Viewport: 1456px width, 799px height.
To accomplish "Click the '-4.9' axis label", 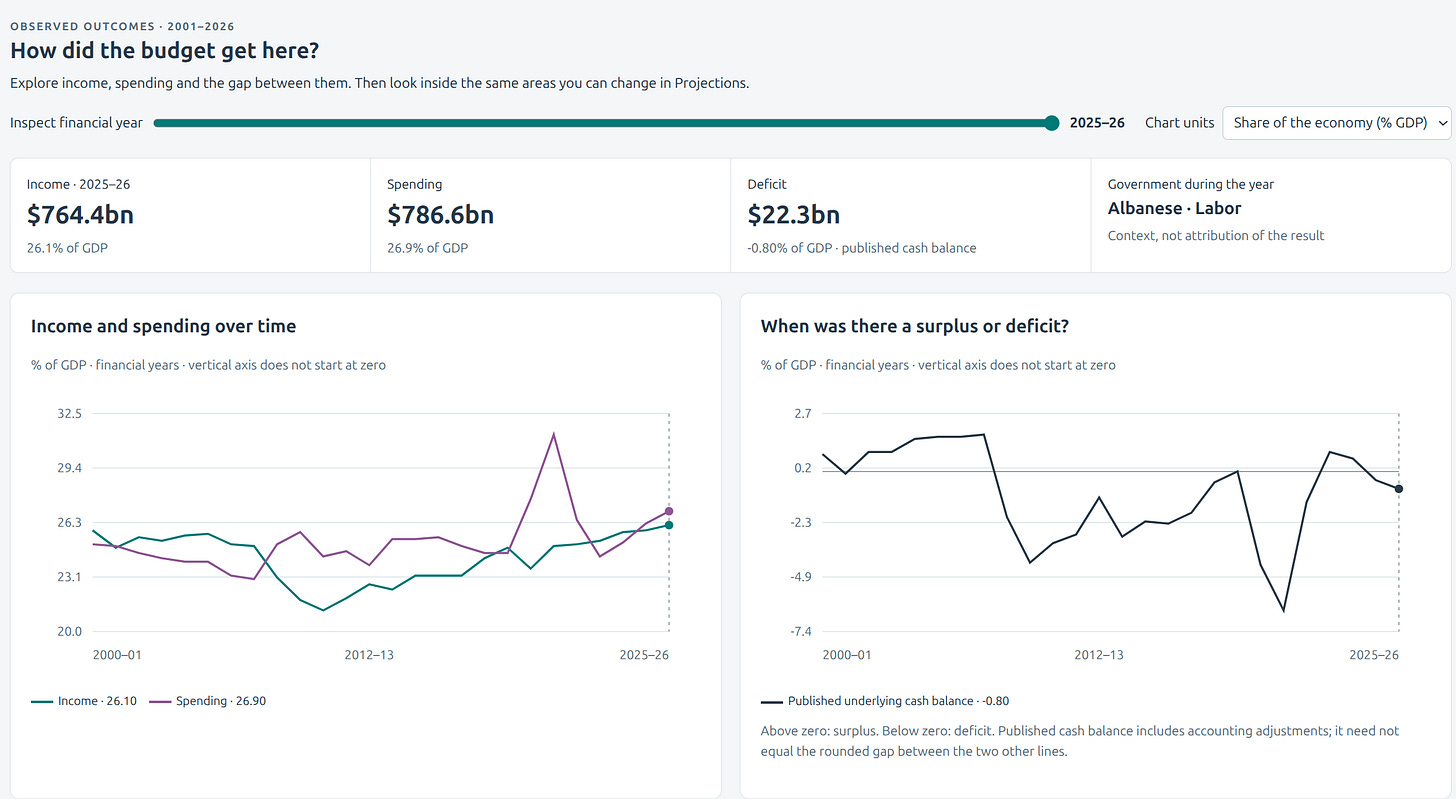I will [800, 577].
